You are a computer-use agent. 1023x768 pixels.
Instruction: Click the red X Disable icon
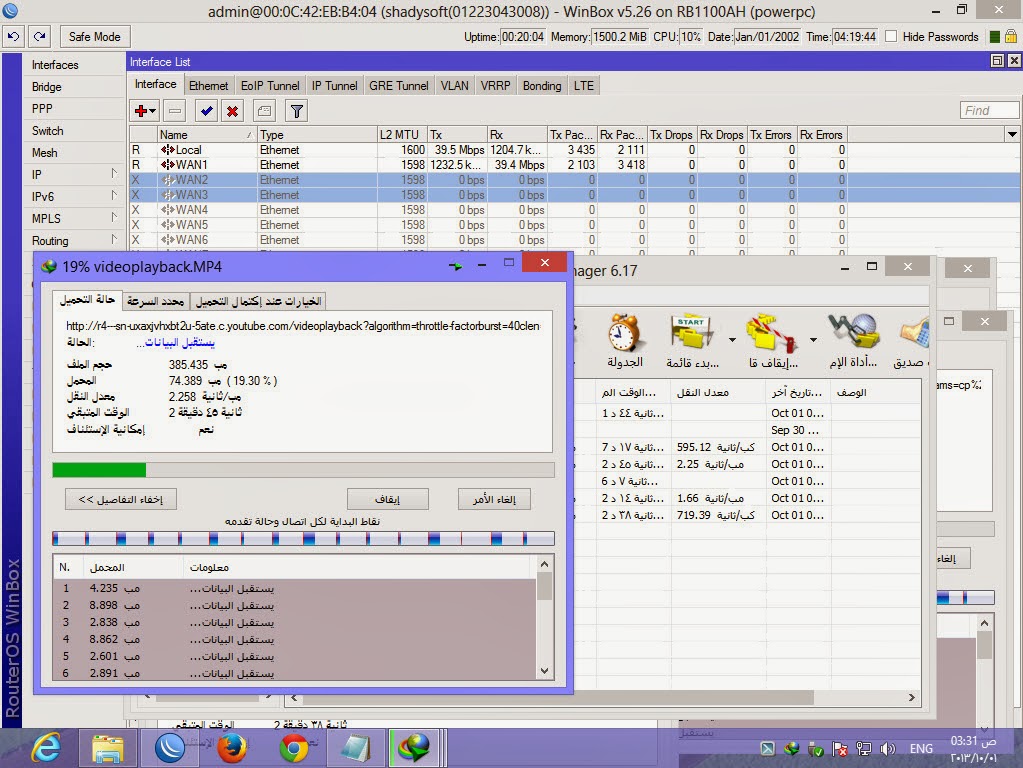[x=232, y=111]
